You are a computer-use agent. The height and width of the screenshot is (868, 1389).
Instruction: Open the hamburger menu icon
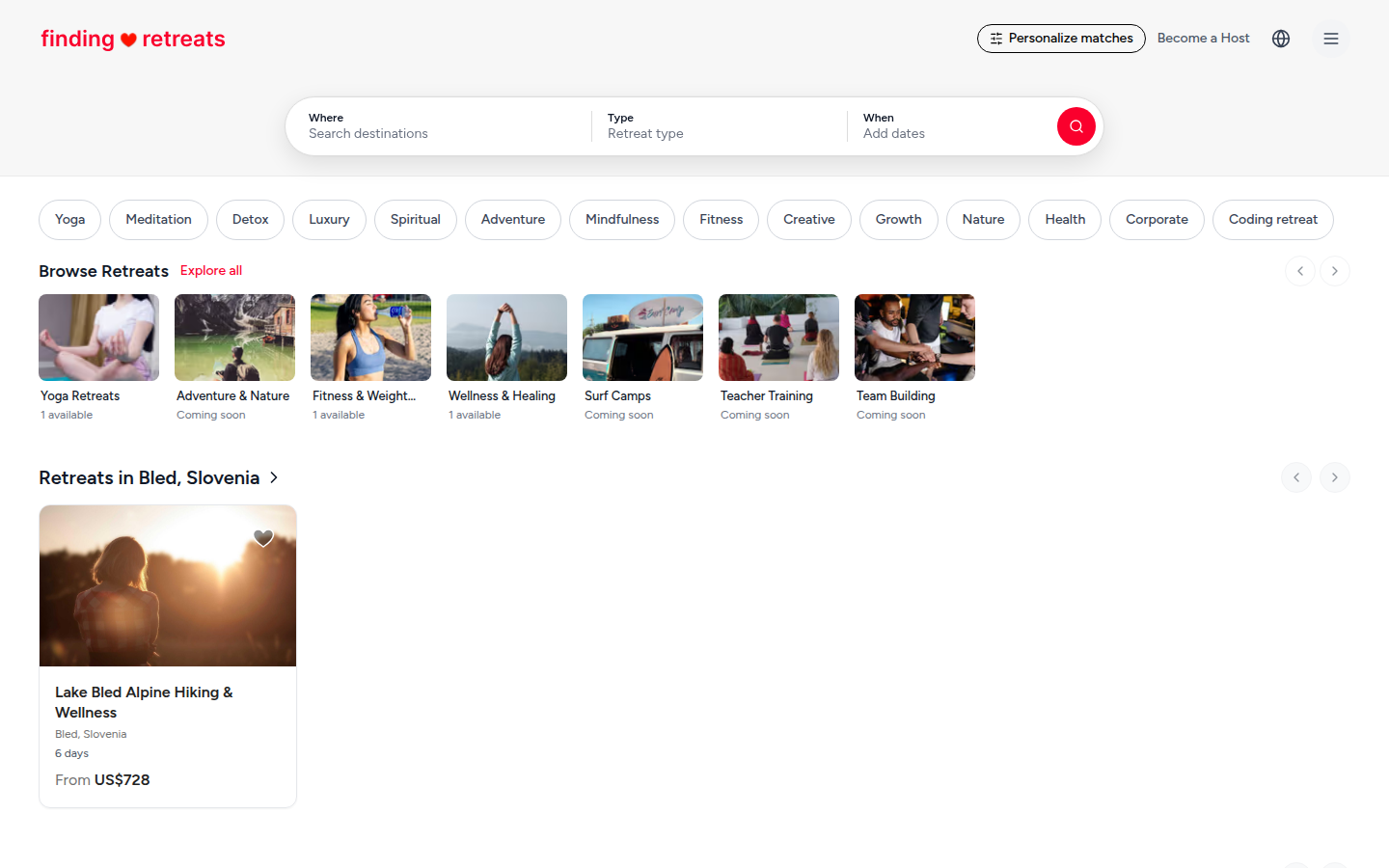1331,39
